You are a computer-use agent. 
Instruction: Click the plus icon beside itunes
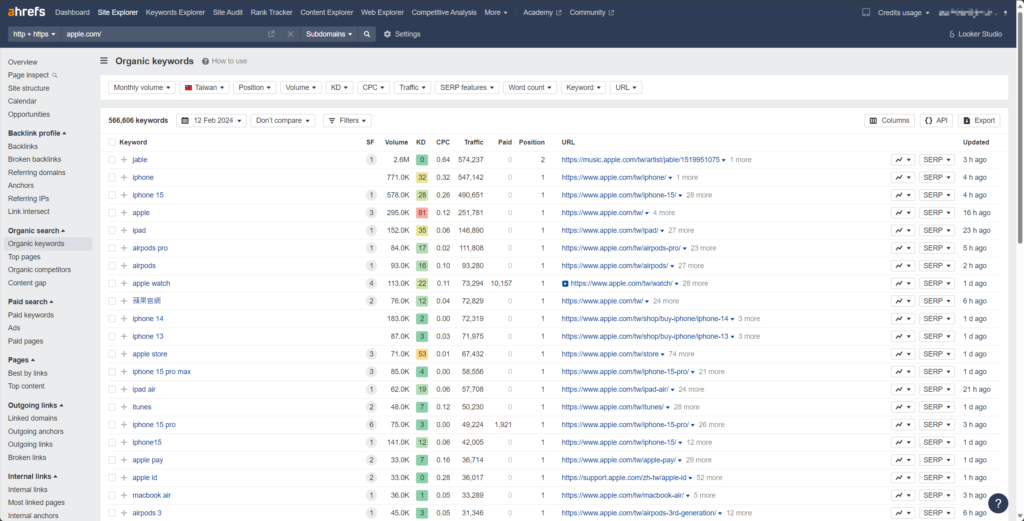pos(124,407)
